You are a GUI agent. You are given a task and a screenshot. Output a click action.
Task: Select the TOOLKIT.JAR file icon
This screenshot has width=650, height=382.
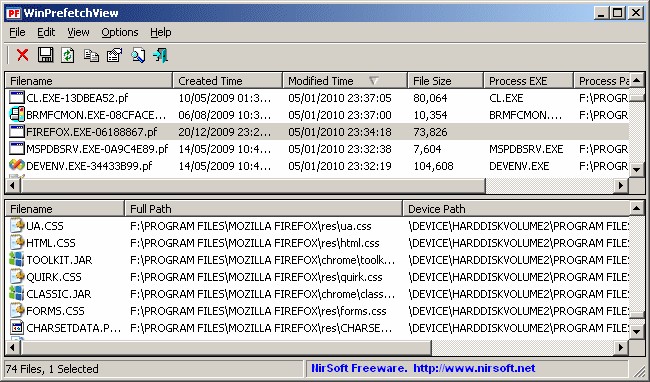tap(17, 259)
